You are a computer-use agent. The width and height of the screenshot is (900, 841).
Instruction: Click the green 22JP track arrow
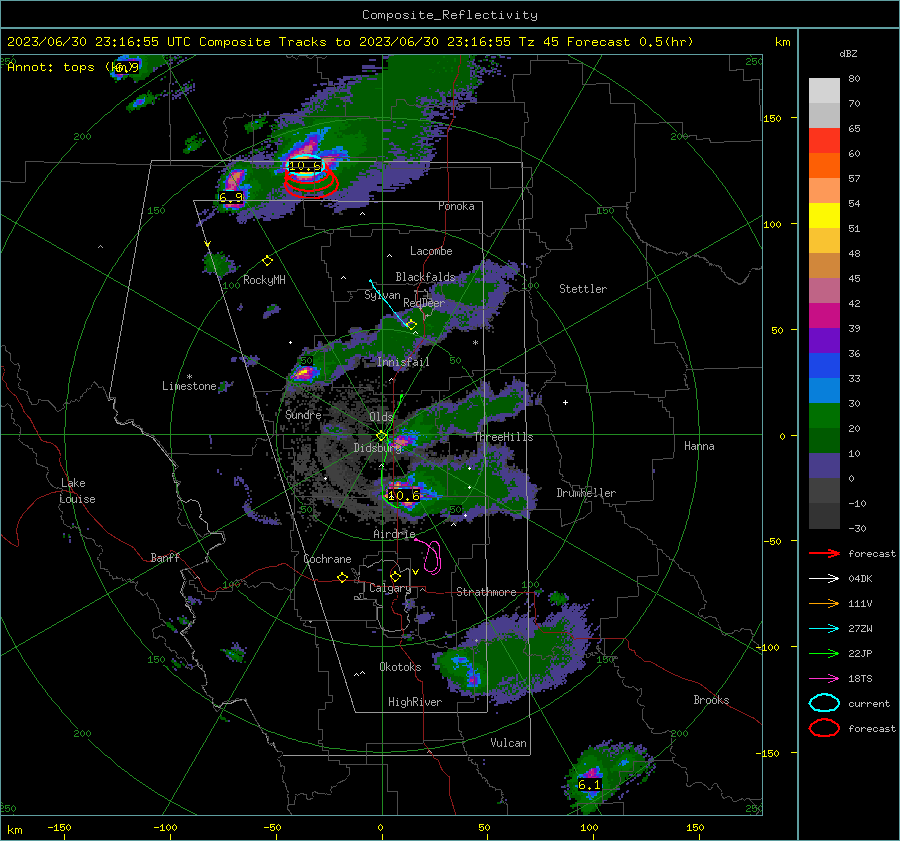point(824,653)
